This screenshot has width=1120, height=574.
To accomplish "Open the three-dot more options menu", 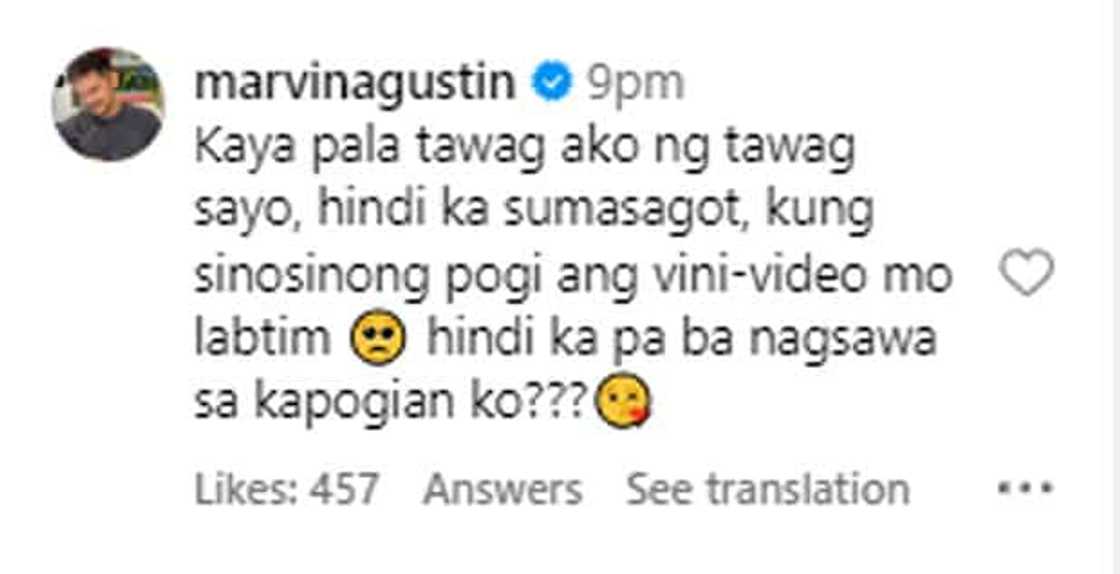I will click(1026, 489).
